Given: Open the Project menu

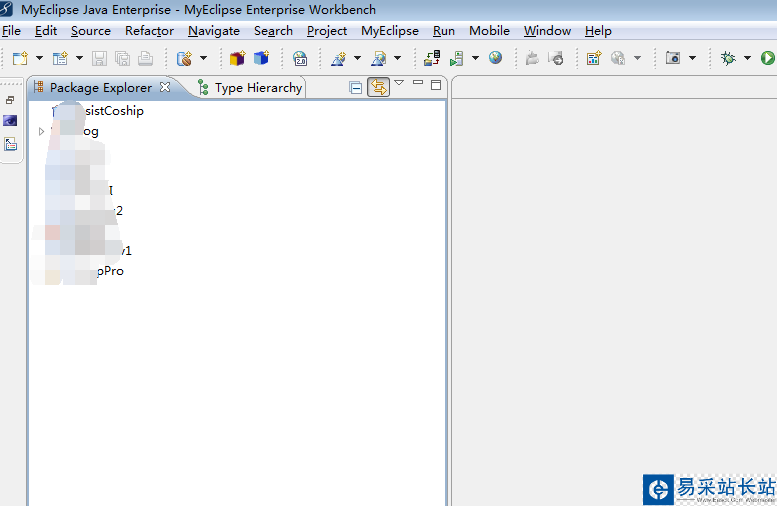Looking at the screenshot, I should coord(327,31).
